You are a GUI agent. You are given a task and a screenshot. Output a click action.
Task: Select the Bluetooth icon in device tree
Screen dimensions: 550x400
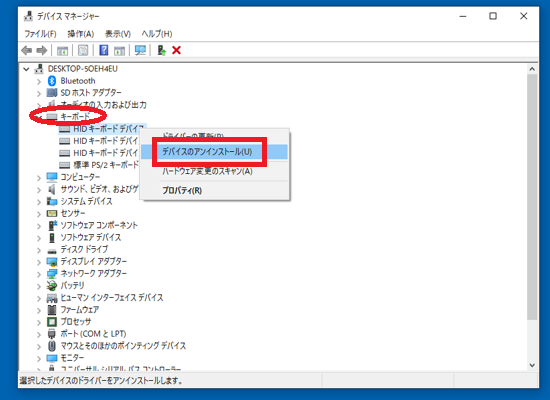tap(52, 81)
